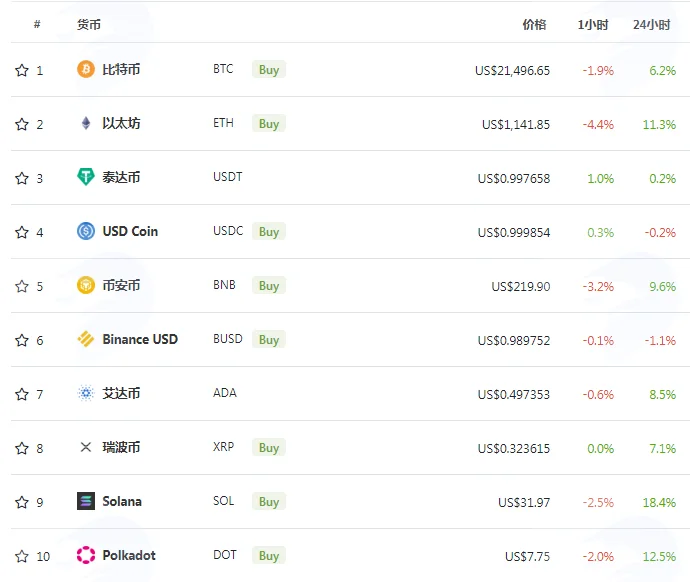Click the Buy button for SOL

tap(269, 501)
